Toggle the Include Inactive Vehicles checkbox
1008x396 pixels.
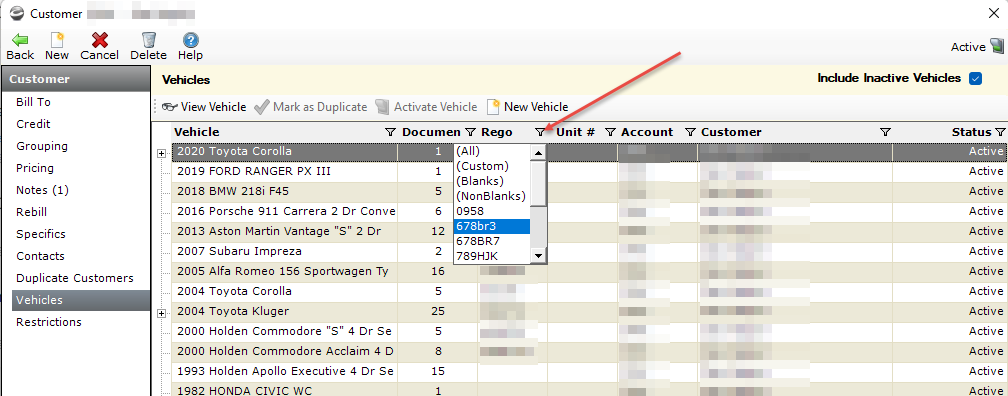976,78
